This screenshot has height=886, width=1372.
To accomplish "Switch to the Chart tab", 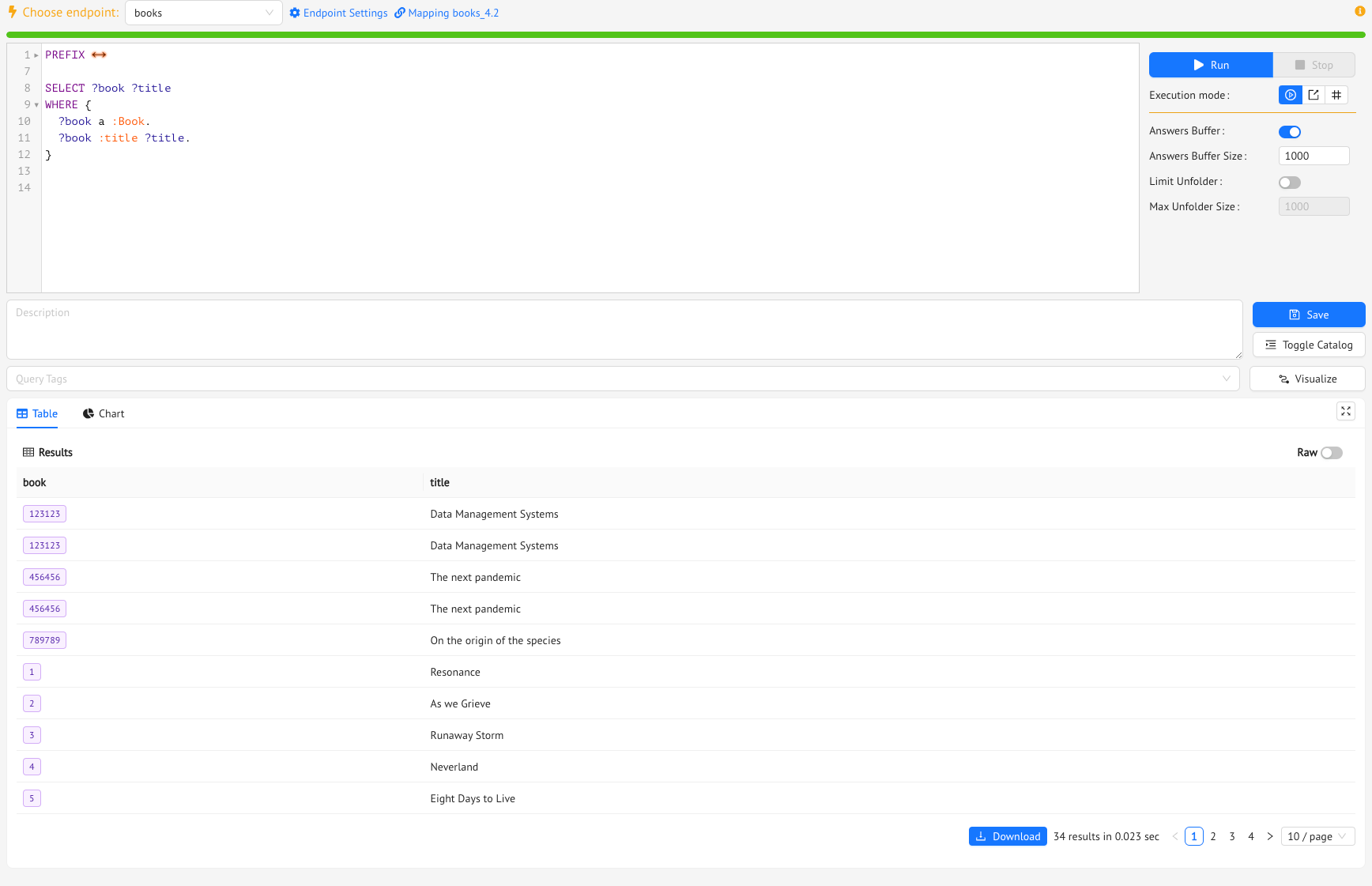I will [x=103, y=413].
